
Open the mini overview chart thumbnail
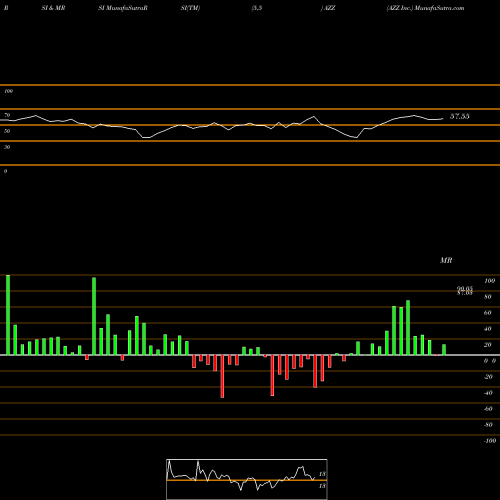[247, 479]
